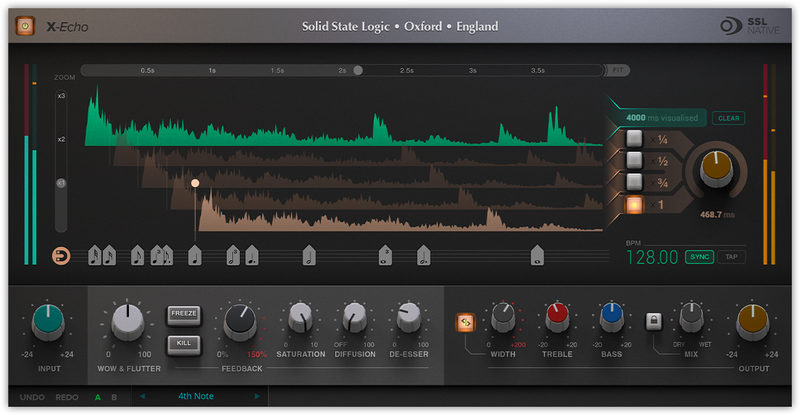
Task: Click the previous preset left arrow
Action: click(x=141, y=397)
